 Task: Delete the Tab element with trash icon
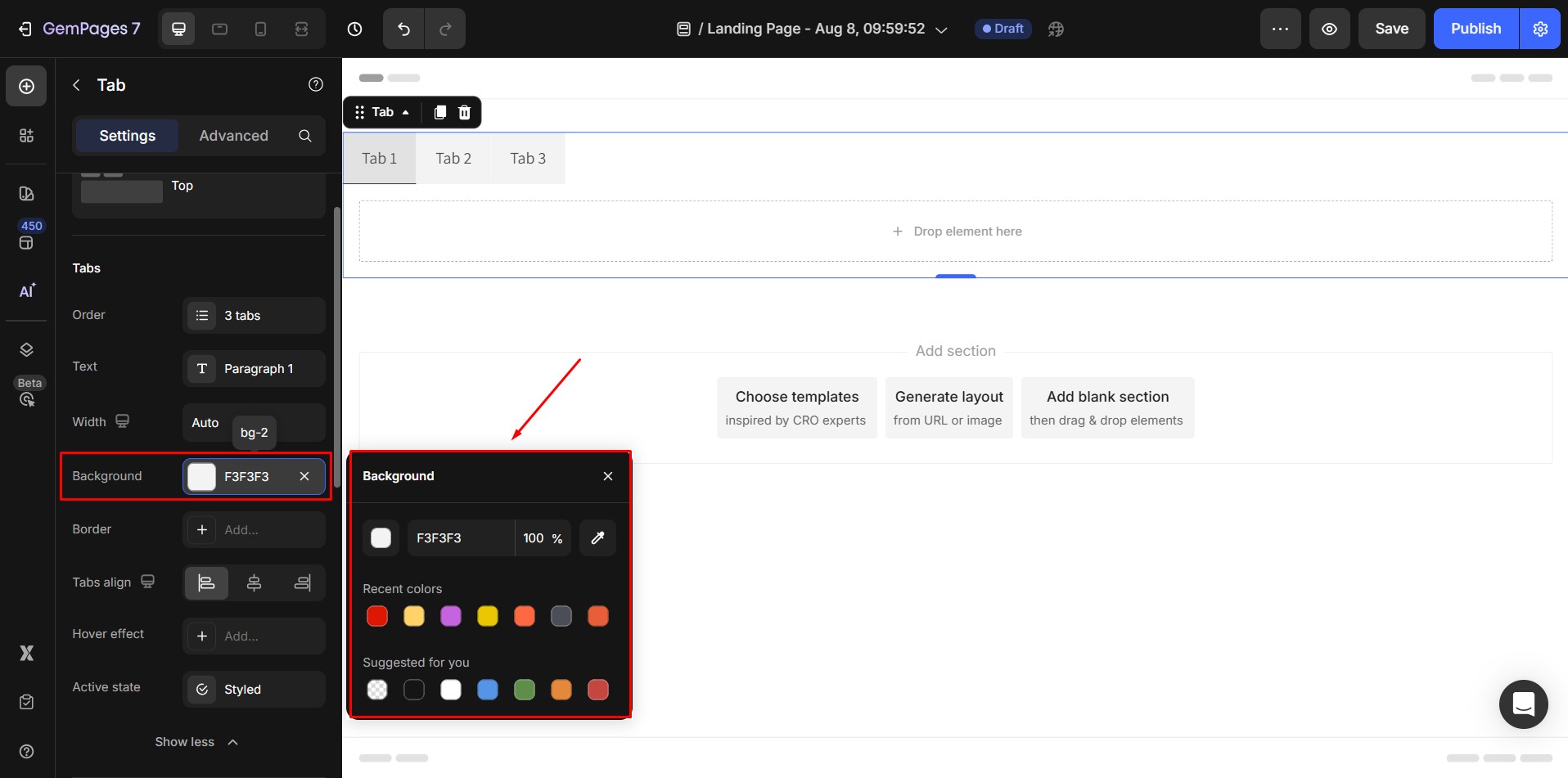pyautogui.click(x=464, y=112)
